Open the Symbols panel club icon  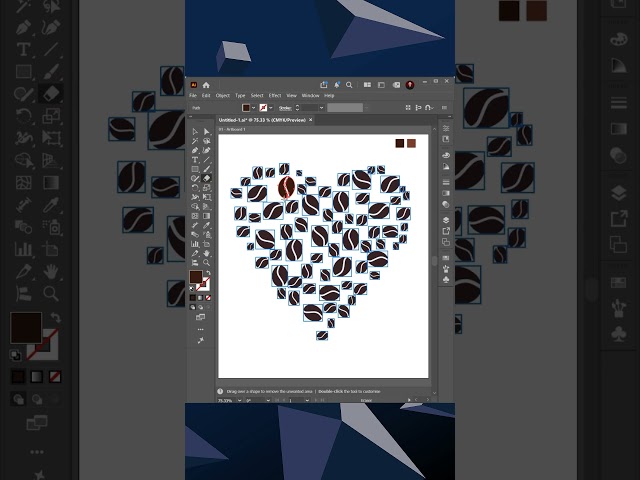446,280
